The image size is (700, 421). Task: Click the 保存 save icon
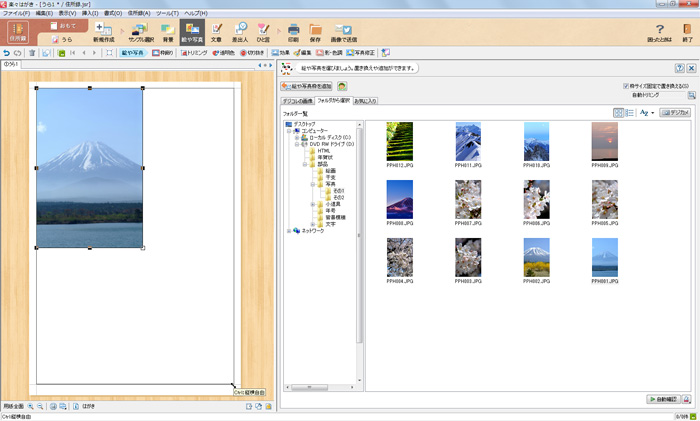click(x=315, y=32)
